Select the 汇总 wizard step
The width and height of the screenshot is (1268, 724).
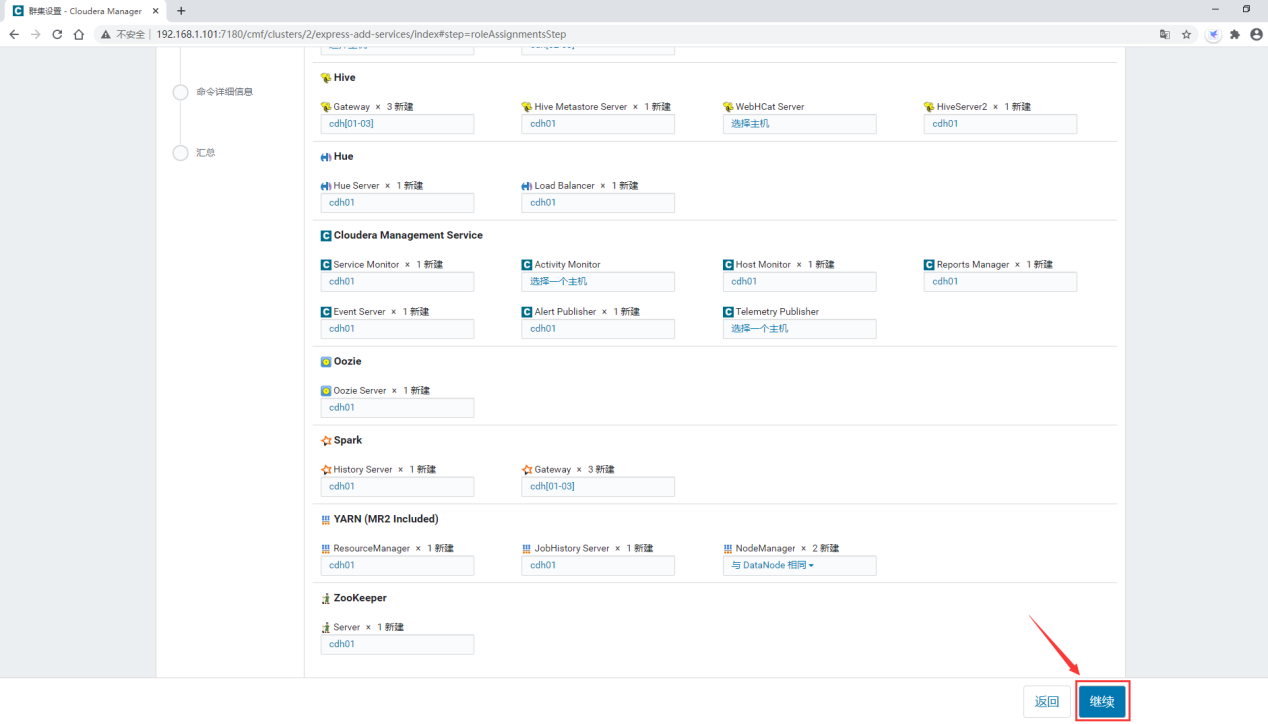[x=206, y=153]
